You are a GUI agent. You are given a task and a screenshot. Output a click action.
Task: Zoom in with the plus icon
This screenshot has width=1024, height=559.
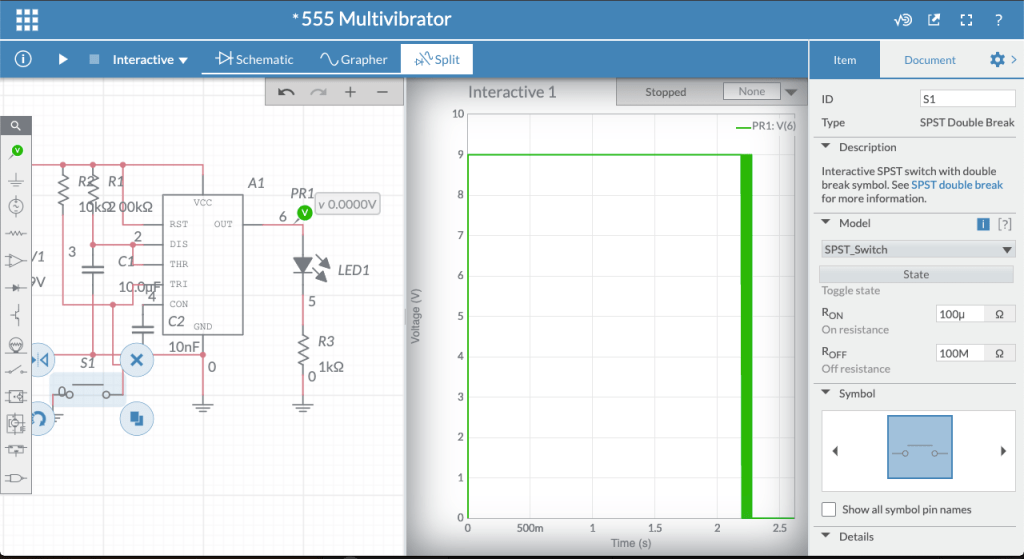coord(350,92)
